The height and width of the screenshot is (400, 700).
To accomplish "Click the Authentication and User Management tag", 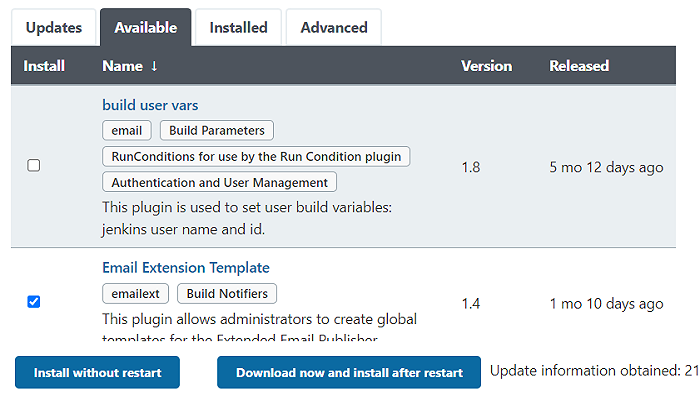I will point(220,182).
